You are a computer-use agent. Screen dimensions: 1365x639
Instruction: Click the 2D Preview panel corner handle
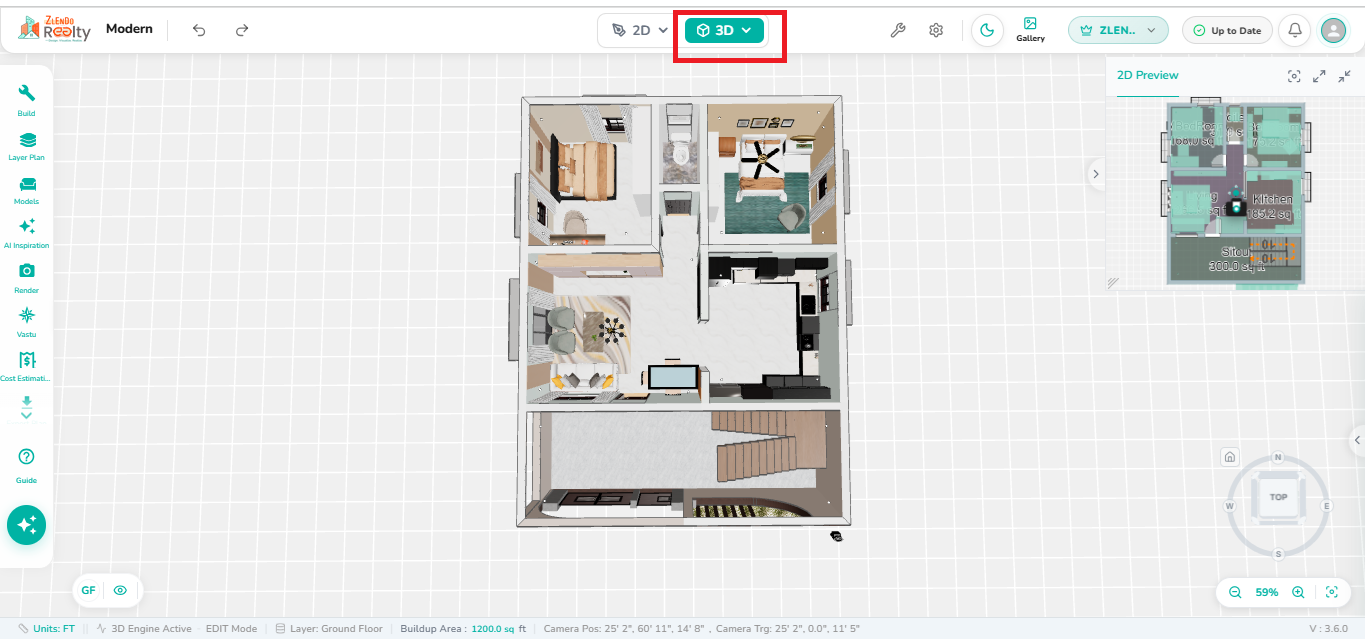(x=1113, y=284)
